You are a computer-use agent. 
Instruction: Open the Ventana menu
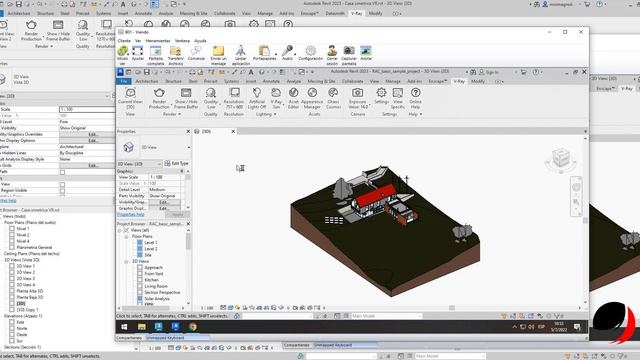pyautogui.click(x=182, y=41)
